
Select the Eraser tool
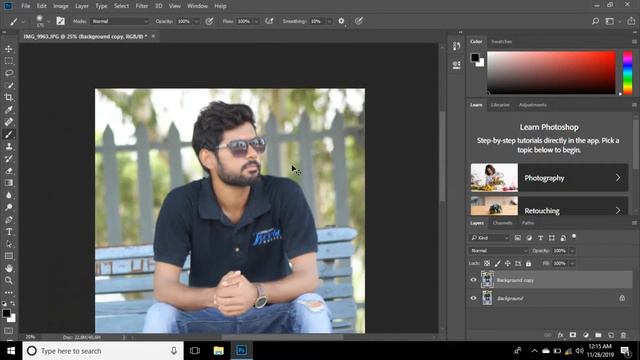[x=9, y=171]
